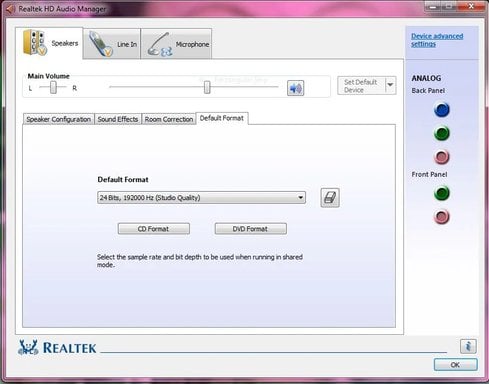
Task: Select the Default Format tab
Action: 222,118
